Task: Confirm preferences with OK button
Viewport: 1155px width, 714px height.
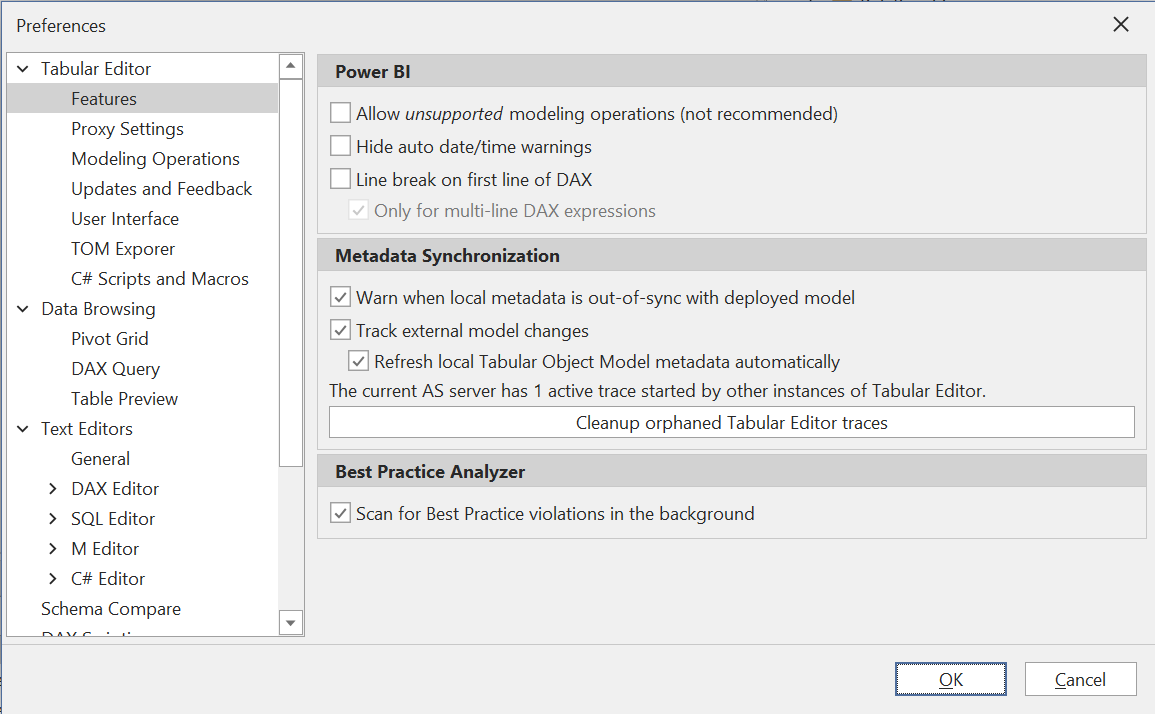Action: pos(950,680)
